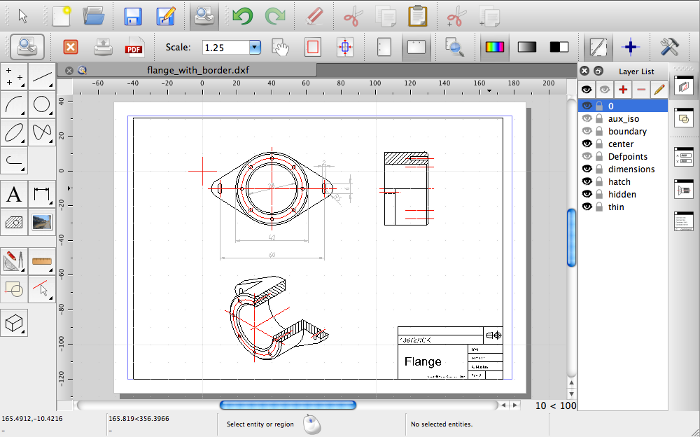Select the Ellipse drawing tool
The width and height of the screenshot is (700, 437).
15,131
